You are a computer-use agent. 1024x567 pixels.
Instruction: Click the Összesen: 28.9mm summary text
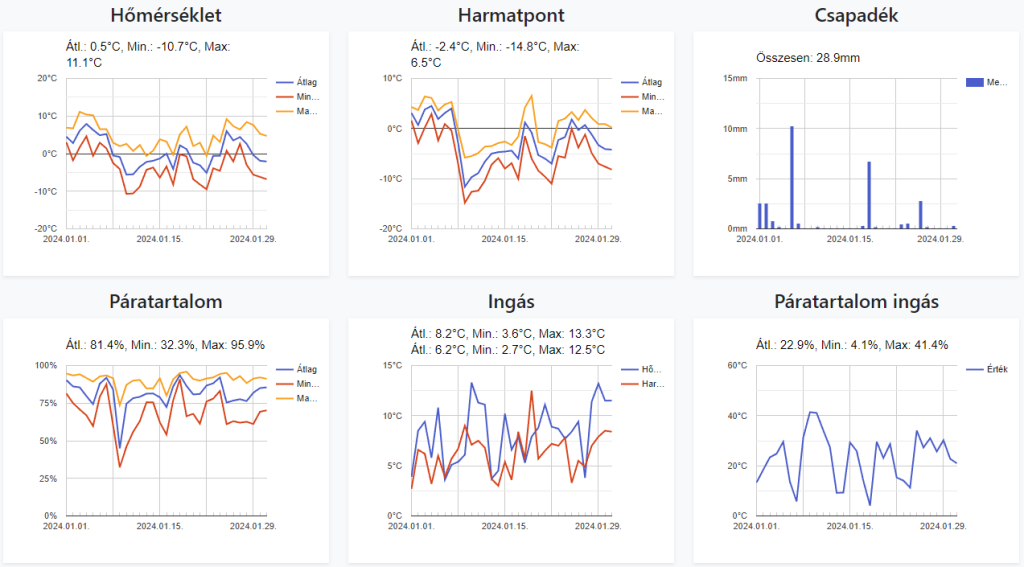point(808,57)
